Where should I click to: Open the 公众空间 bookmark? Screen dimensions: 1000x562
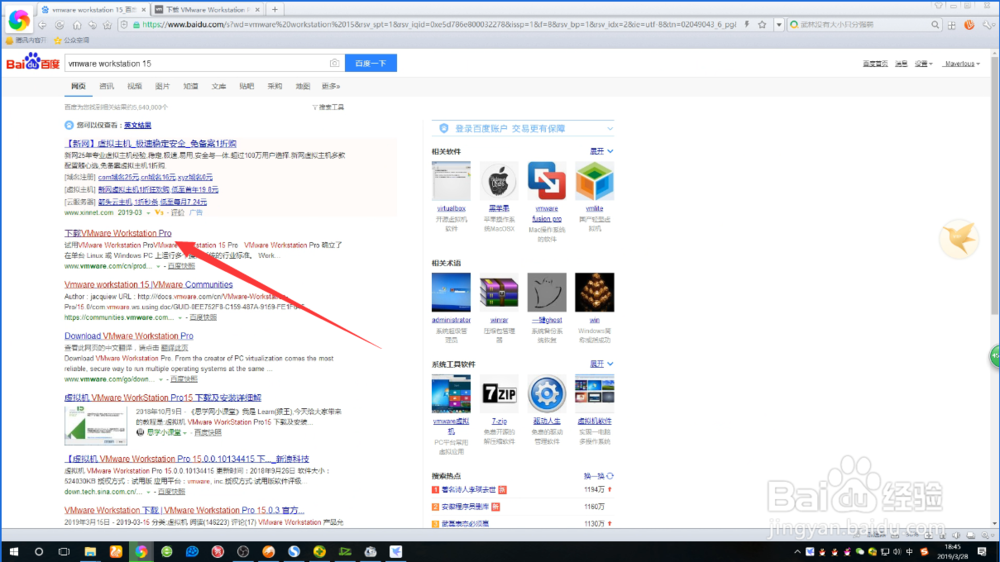pyautogui.click(x=72, y=40)
